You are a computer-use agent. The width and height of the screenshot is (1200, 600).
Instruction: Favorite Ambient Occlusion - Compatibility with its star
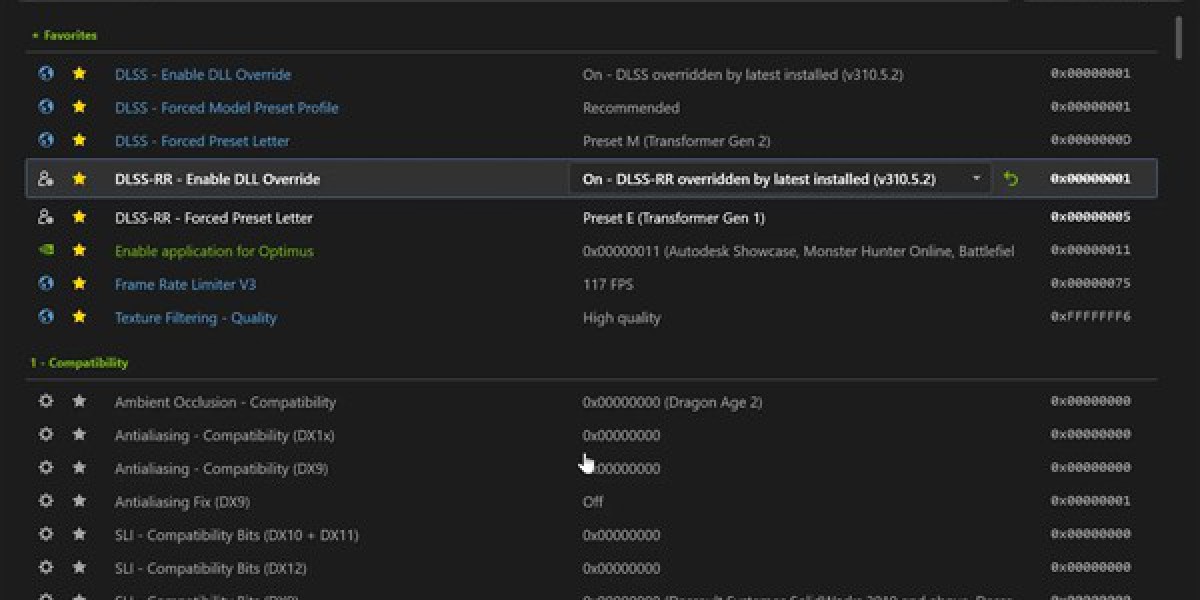tap(79, 401)
